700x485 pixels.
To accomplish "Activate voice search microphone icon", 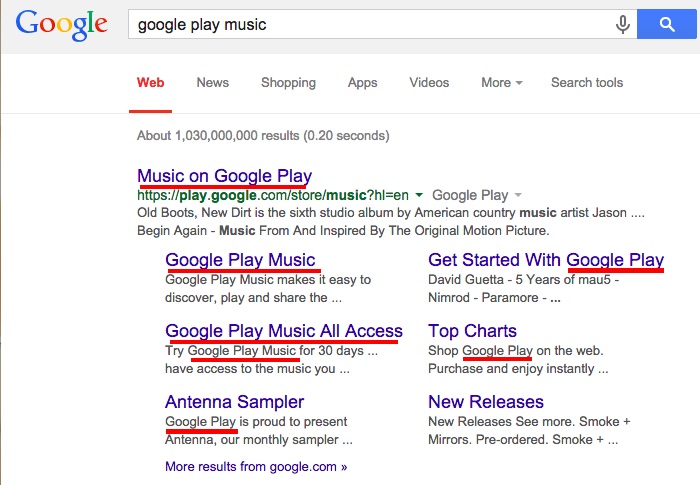I will 622,24.
